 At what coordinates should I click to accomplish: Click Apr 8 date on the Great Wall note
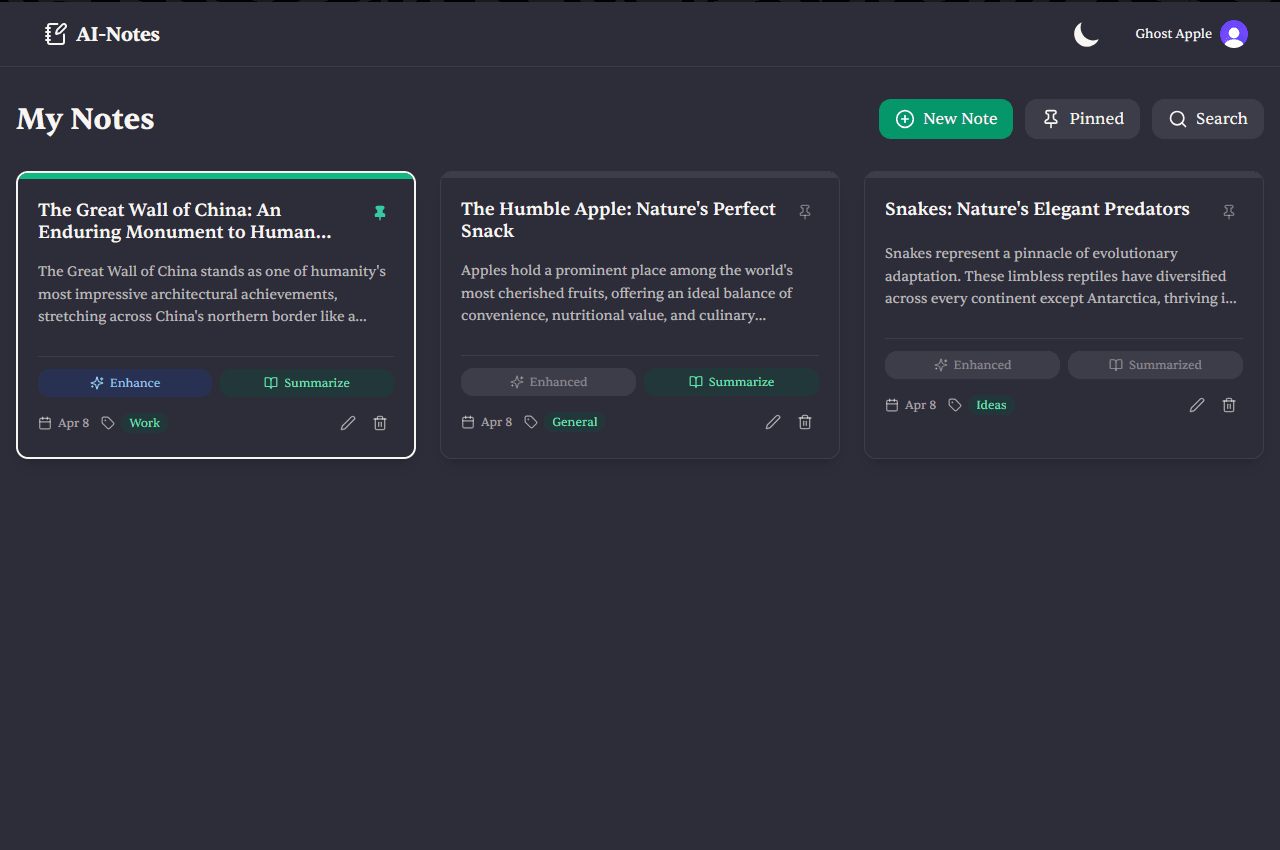[x=73, y=423]
